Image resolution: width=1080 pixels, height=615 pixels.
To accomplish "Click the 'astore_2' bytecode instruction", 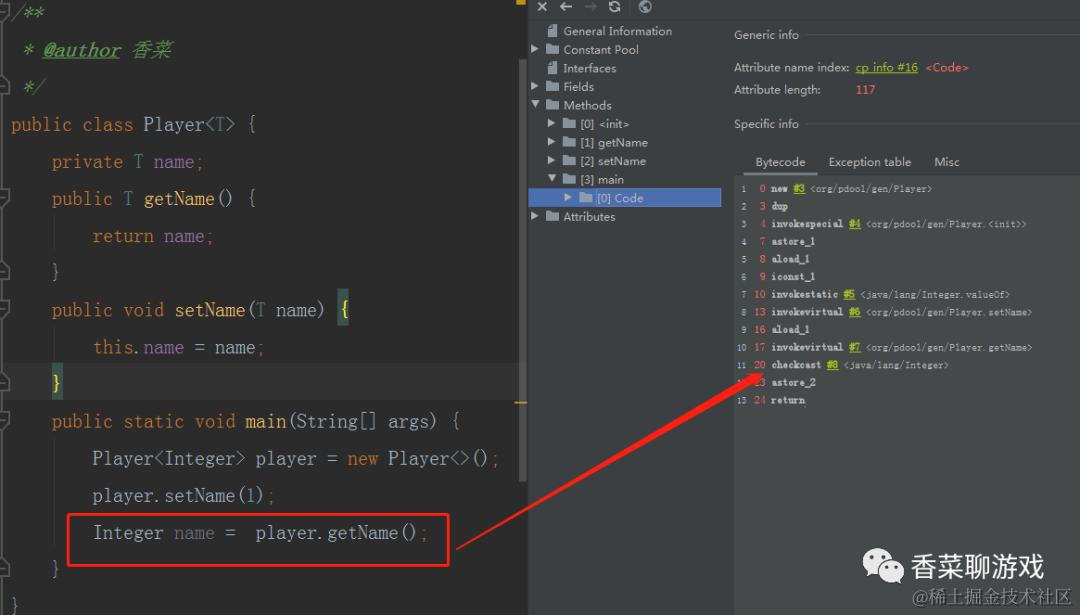I will click(x=793, y=382).
